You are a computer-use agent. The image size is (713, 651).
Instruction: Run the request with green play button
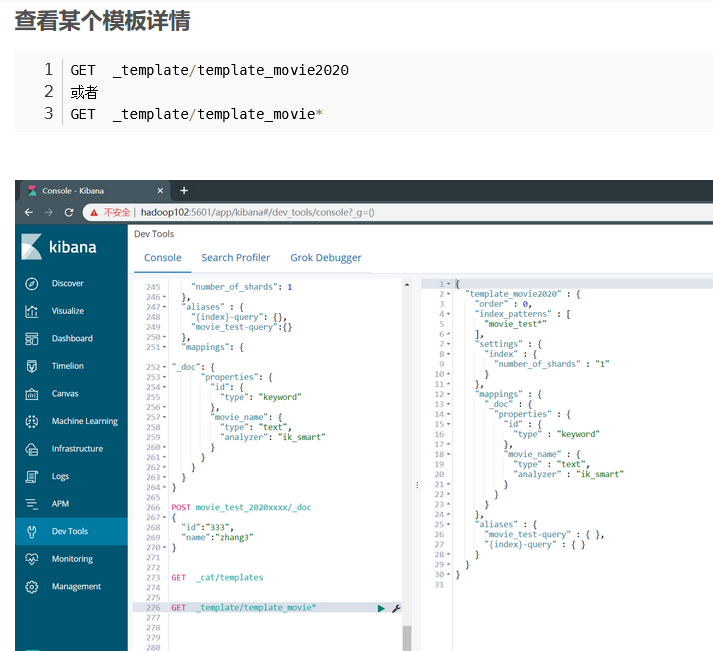click(381, 608)
